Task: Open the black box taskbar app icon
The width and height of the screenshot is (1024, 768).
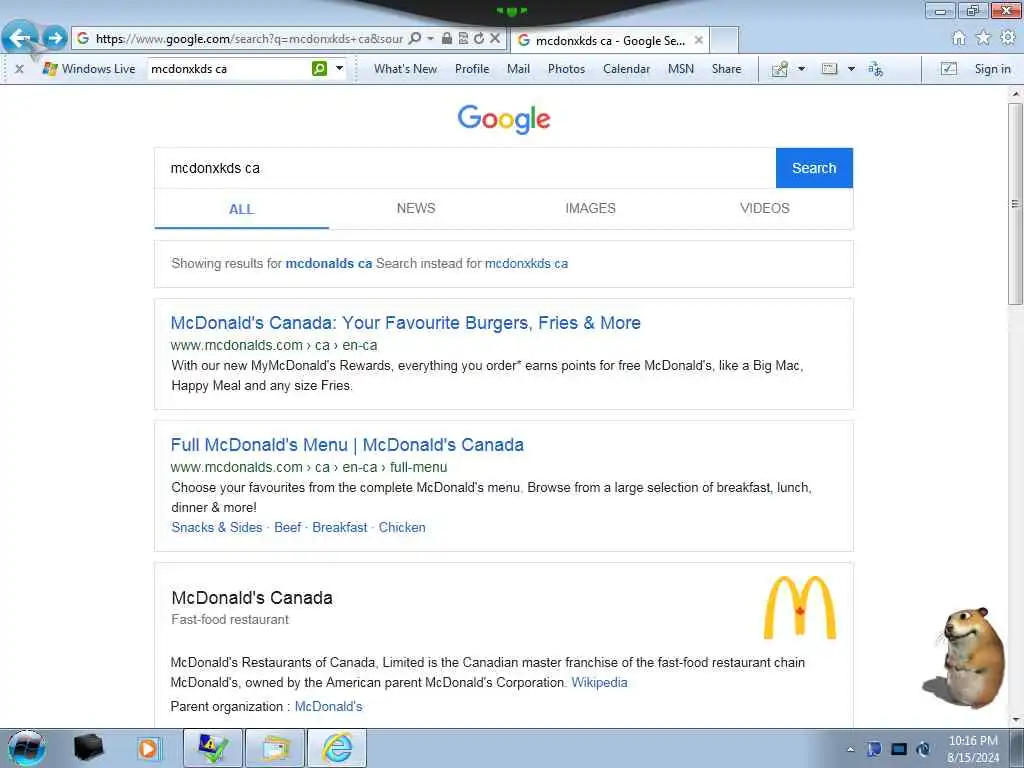Action: click(88, 748)
